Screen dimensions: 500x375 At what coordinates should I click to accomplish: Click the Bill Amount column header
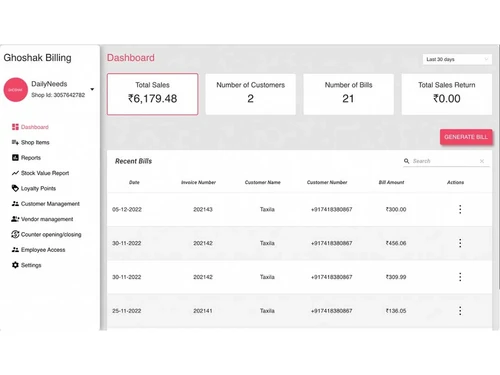tap(391, 182)
